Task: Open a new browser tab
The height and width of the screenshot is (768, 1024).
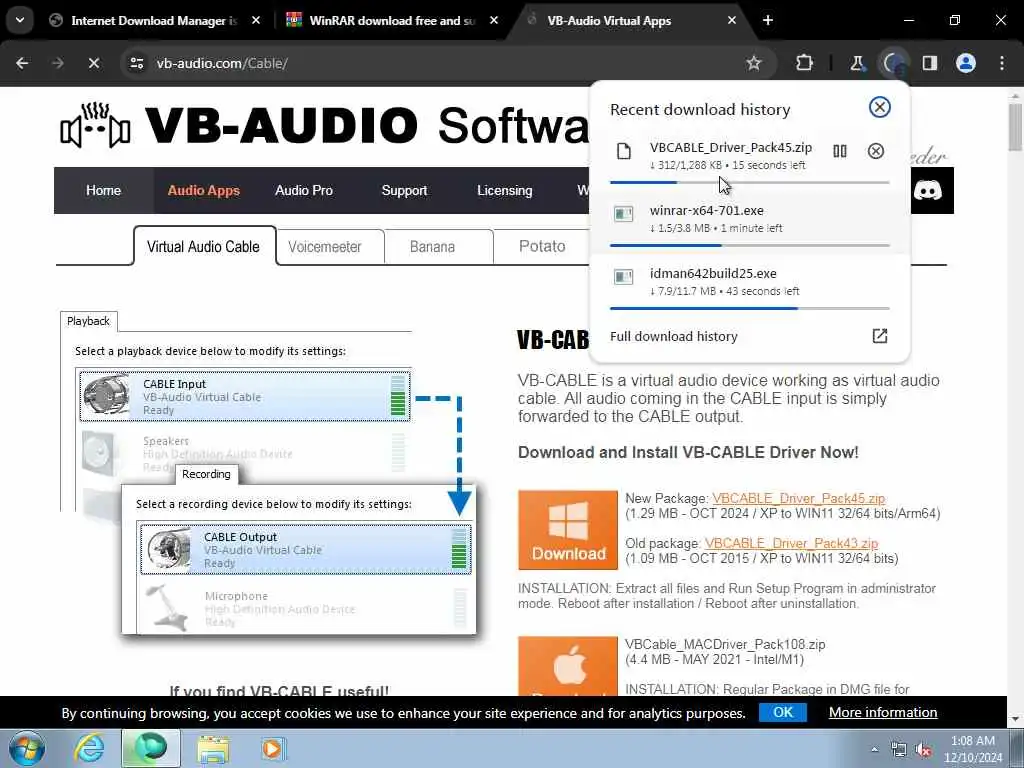Action: click(x=768, y=20)
